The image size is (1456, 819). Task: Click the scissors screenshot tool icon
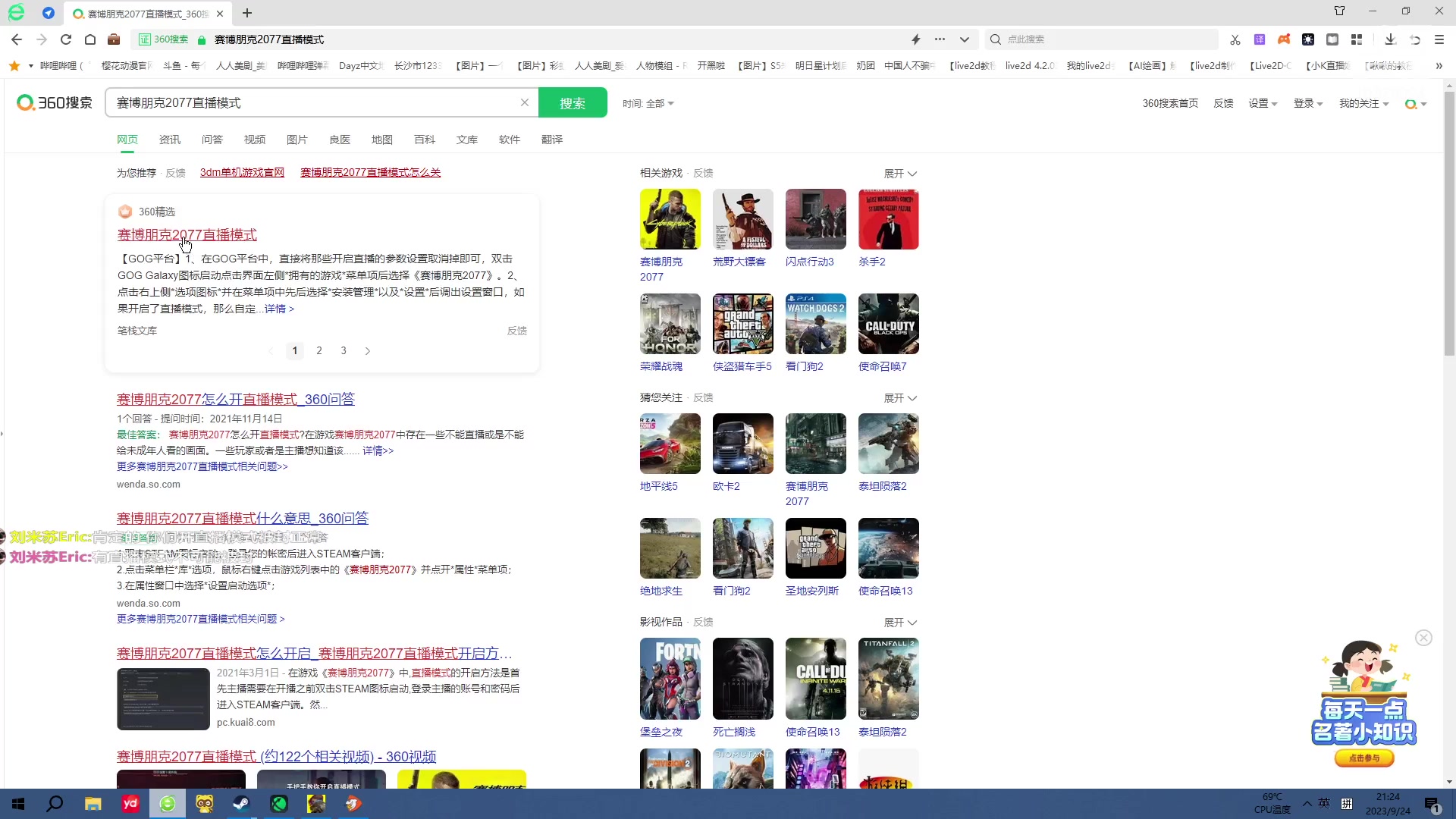click(x=1235, y=39)
